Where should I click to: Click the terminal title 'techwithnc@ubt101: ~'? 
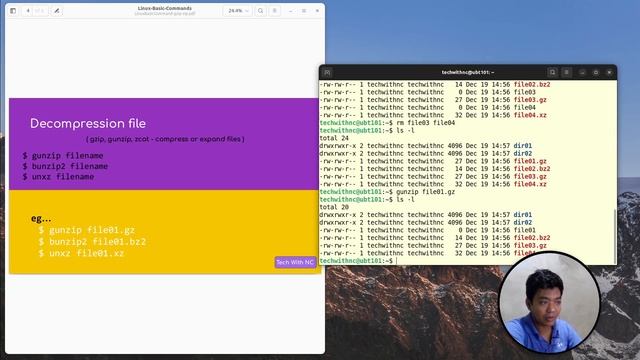point(468,73)
